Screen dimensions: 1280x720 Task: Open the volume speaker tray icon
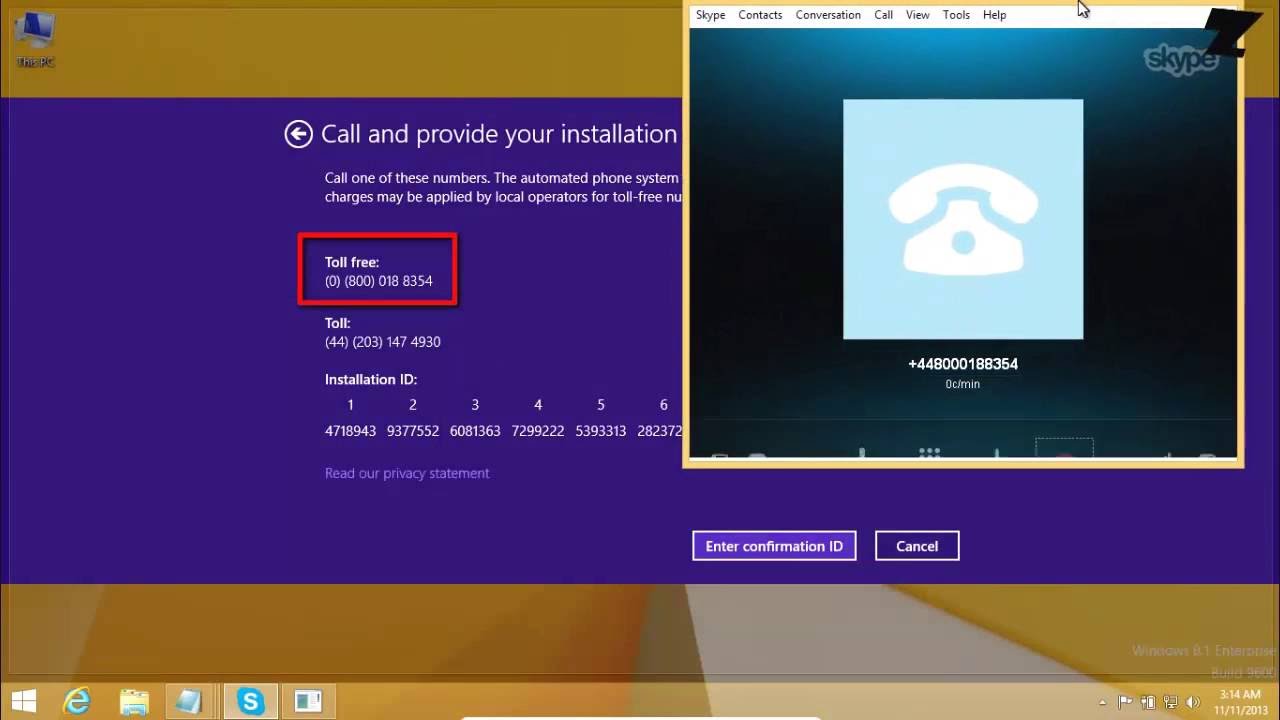click(x=1193, y=702)
